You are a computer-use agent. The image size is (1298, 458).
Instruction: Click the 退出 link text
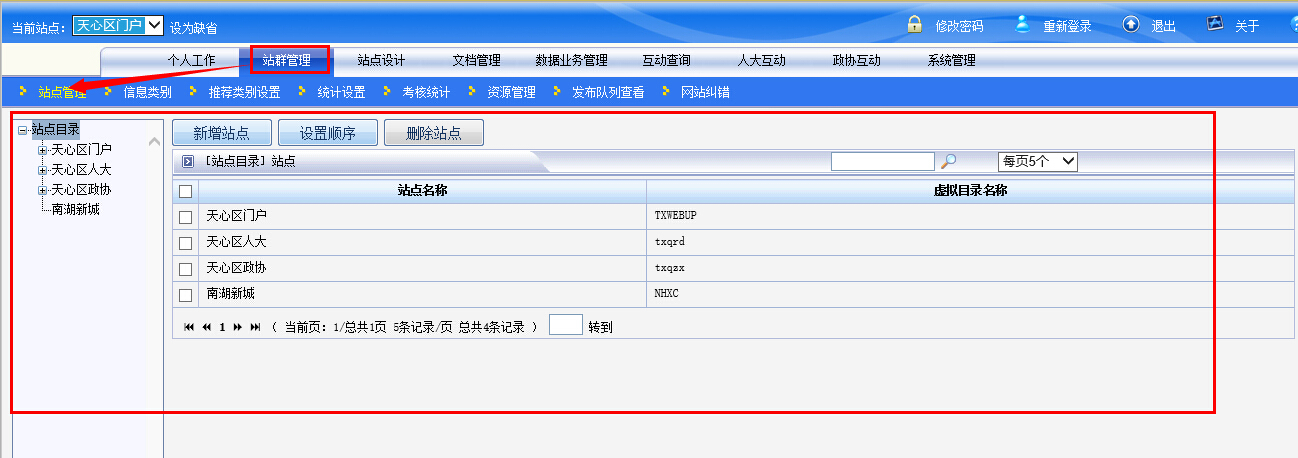point(1163,26)
